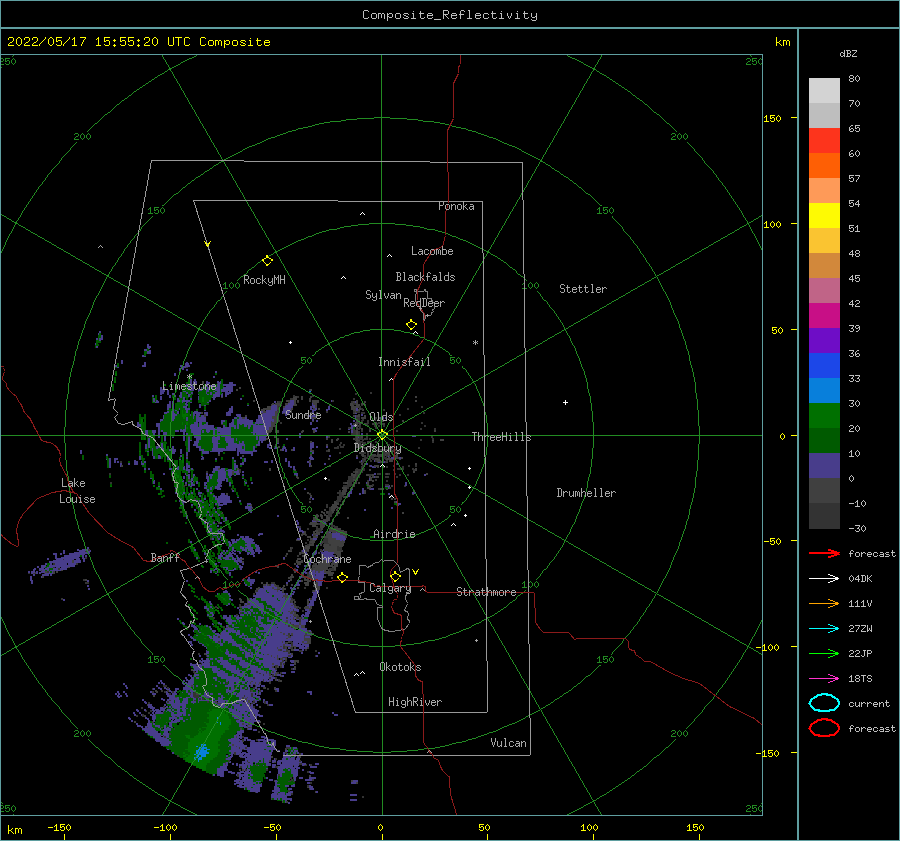Click the Limestone label

(189, 386)
